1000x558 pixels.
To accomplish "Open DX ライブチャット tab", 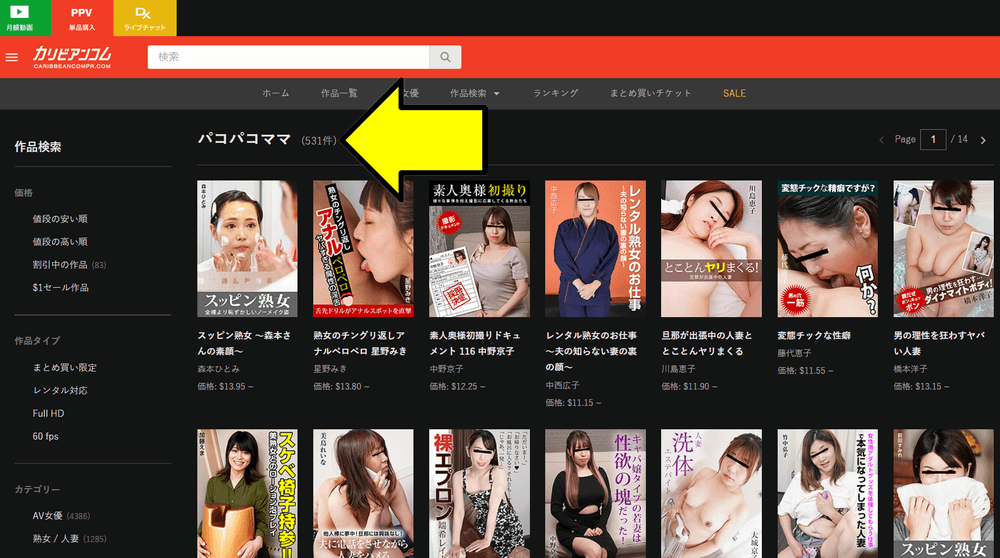I will [x=143, y=18].
